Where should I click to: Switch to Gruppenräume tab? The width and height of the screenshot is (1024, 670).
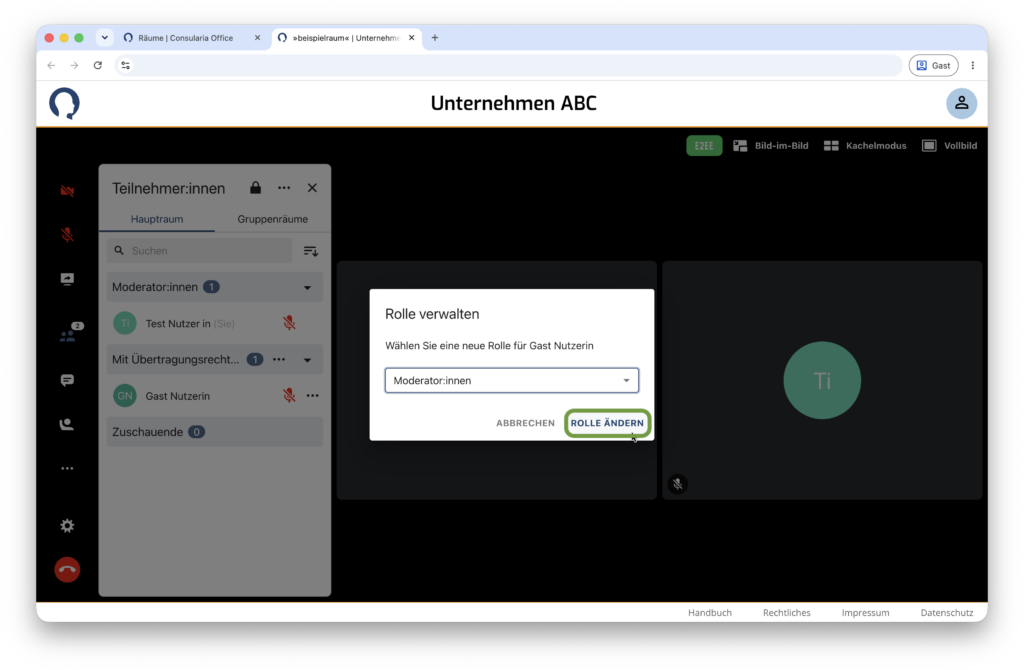coord(272,219)
